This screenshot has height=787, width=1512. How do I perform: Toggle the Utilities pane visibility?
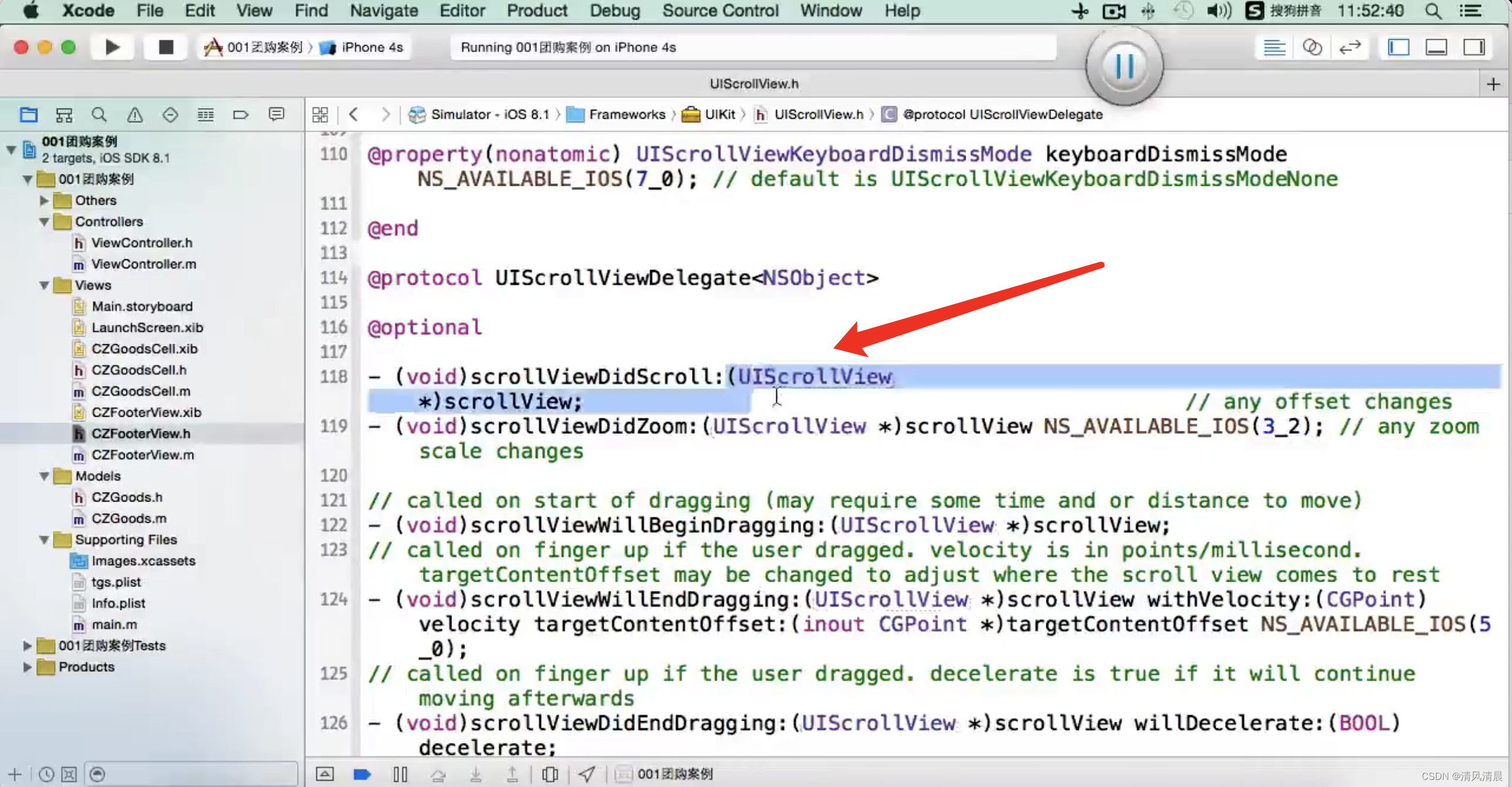tap(1474, 47)
